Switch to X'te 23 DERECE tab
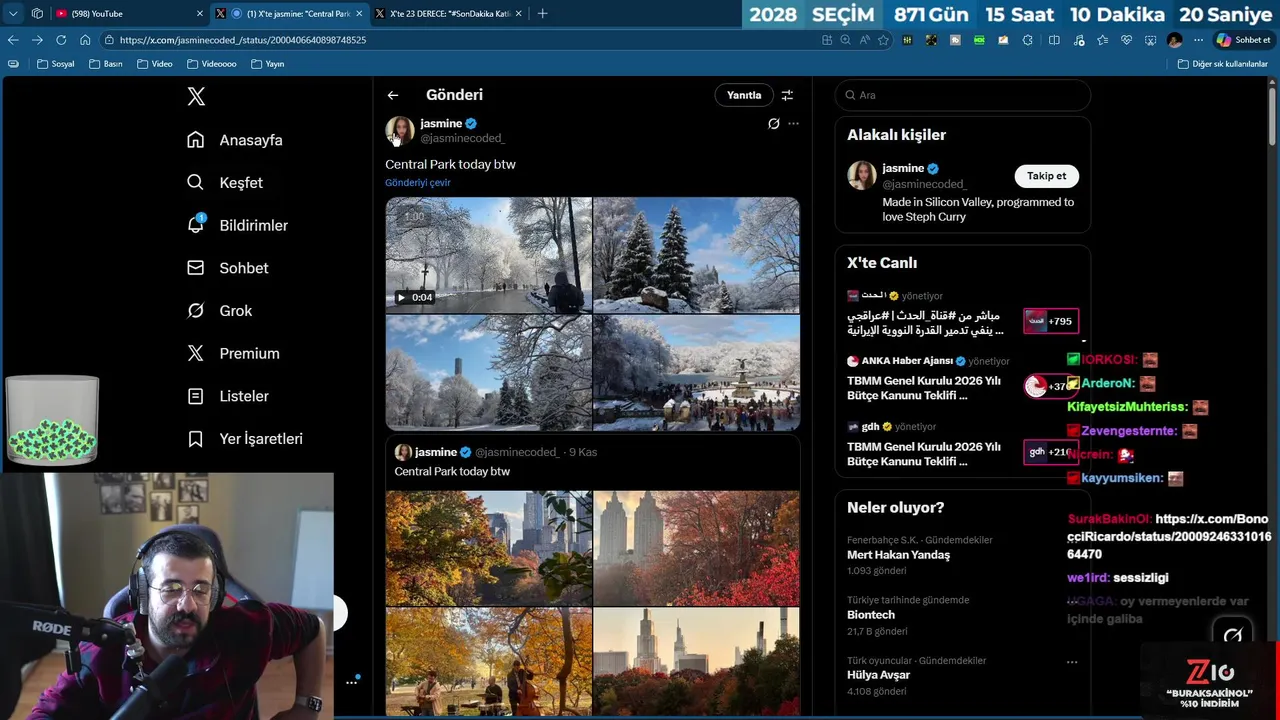Viewport: 1280px width, 720px height. pos(448,13)
